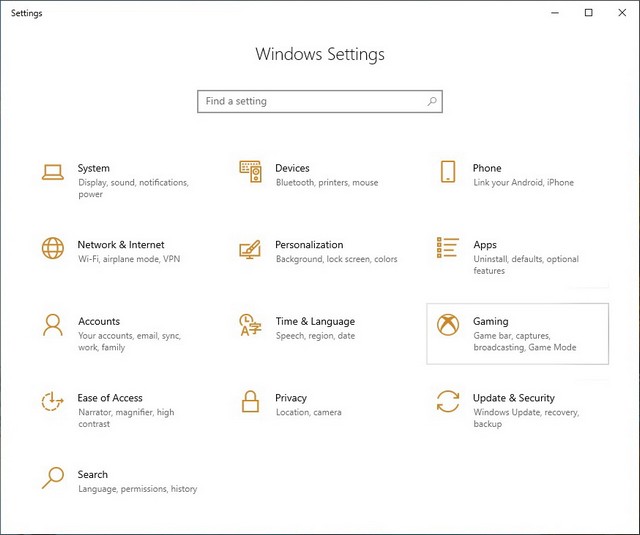Click the Personalization paintbrush icon
The image size is (640, 535).
(x=250, y=249)
